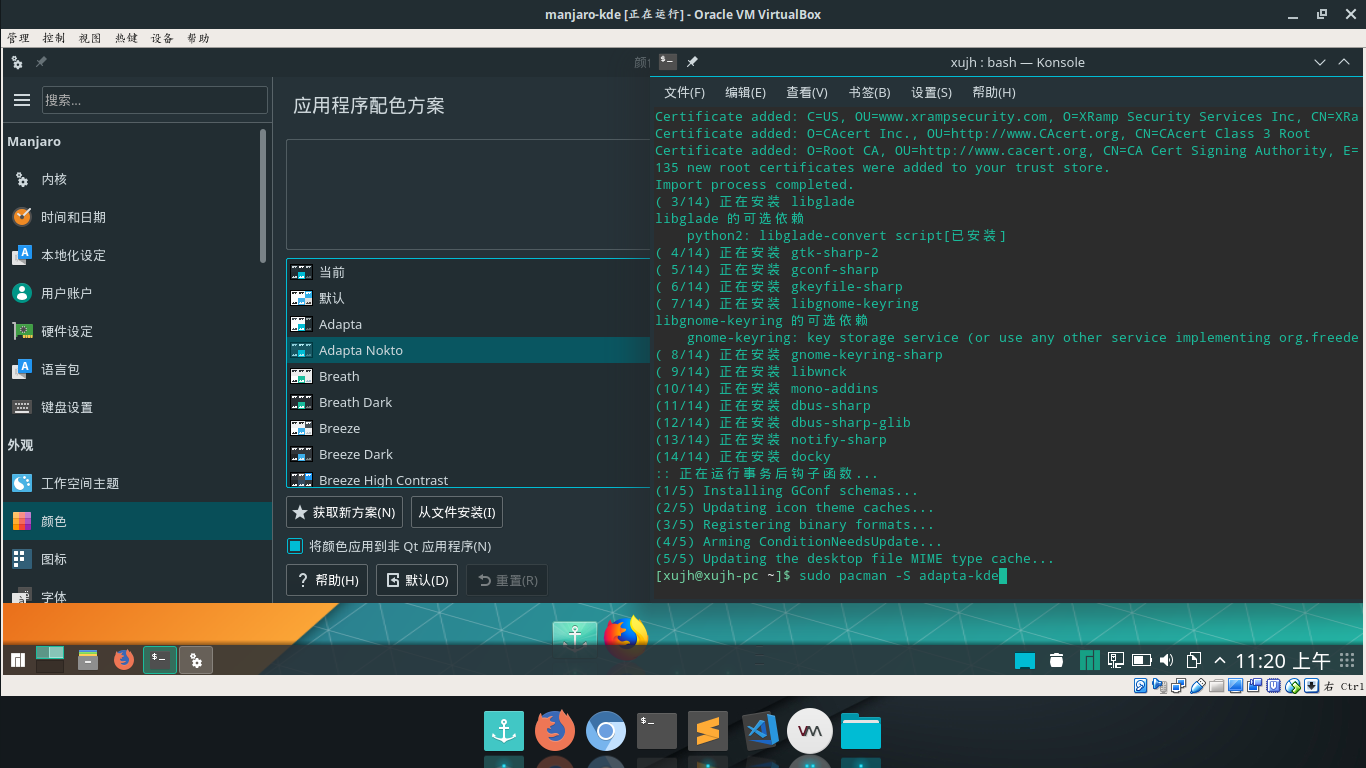Click the virtual desktop pager in guest panel
The image size is (1366, 768).
point(50,659)
